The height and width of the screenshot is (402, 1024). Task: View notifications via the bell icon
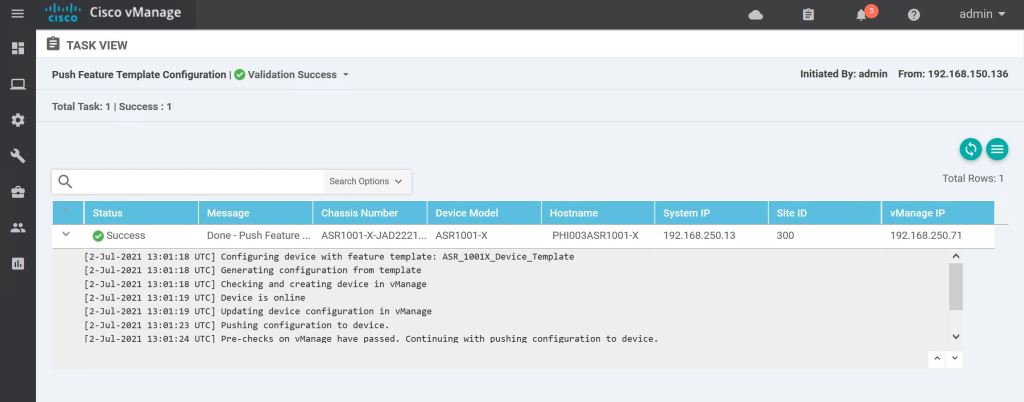(861, 15)
